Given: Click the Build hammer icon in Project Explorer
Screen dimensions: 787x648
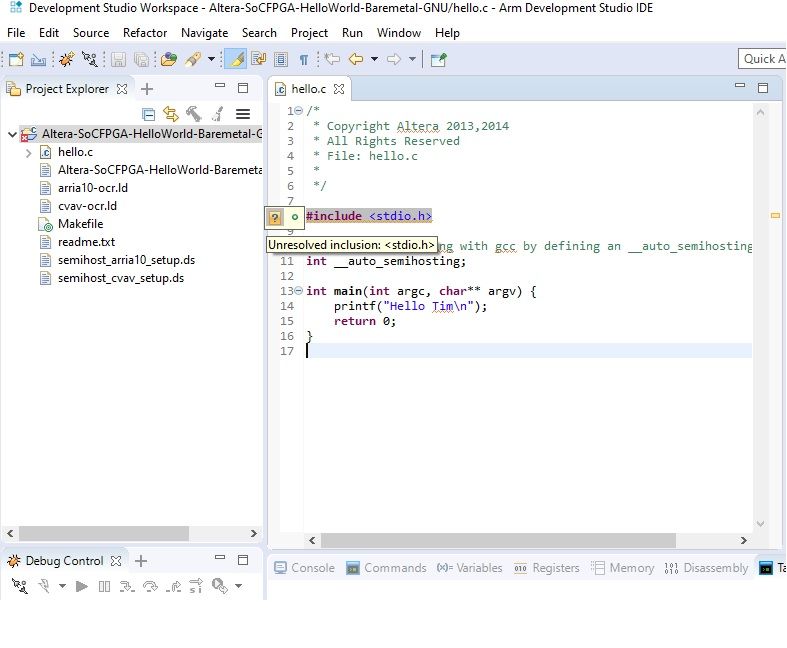Looking at the screenshot, I should (x=194, y=114).
